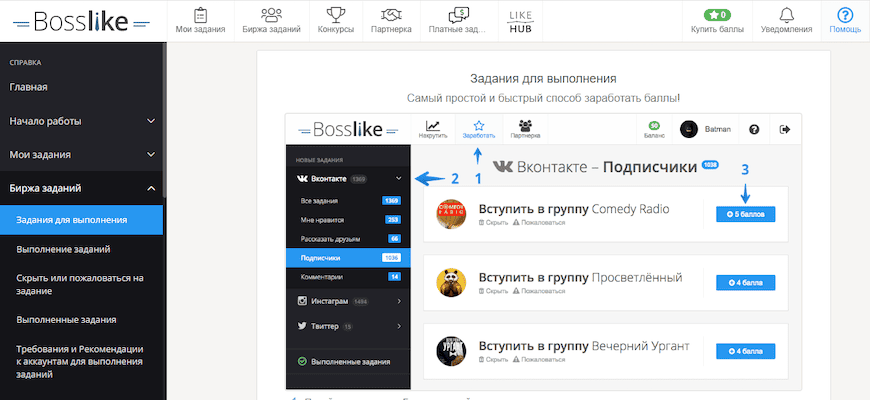This screenshot has width=870, height=400.
Task: Open the Конкурсы trophy section
Action: (336, 21)
